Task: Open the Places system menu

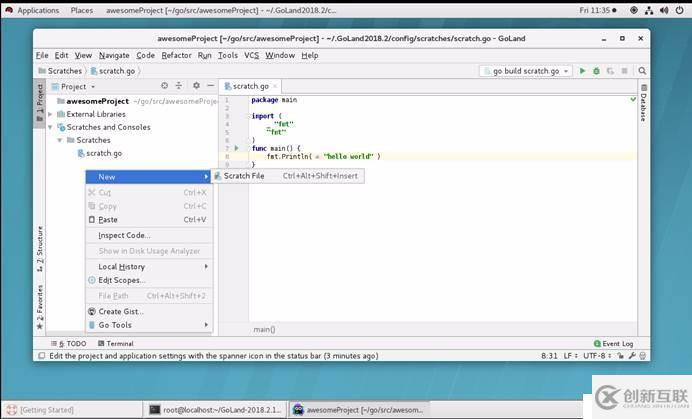Action: pos(82,10)
